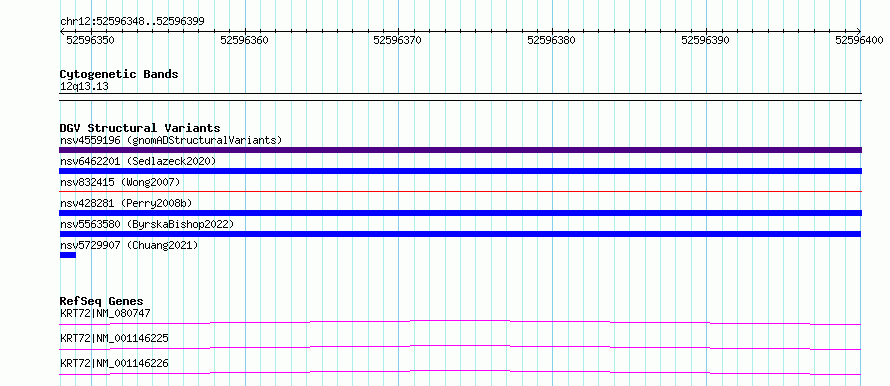This screenshot has width=890, height=386.
Task: Click ruler coordinate label 52596390
Action: (706, 40)
